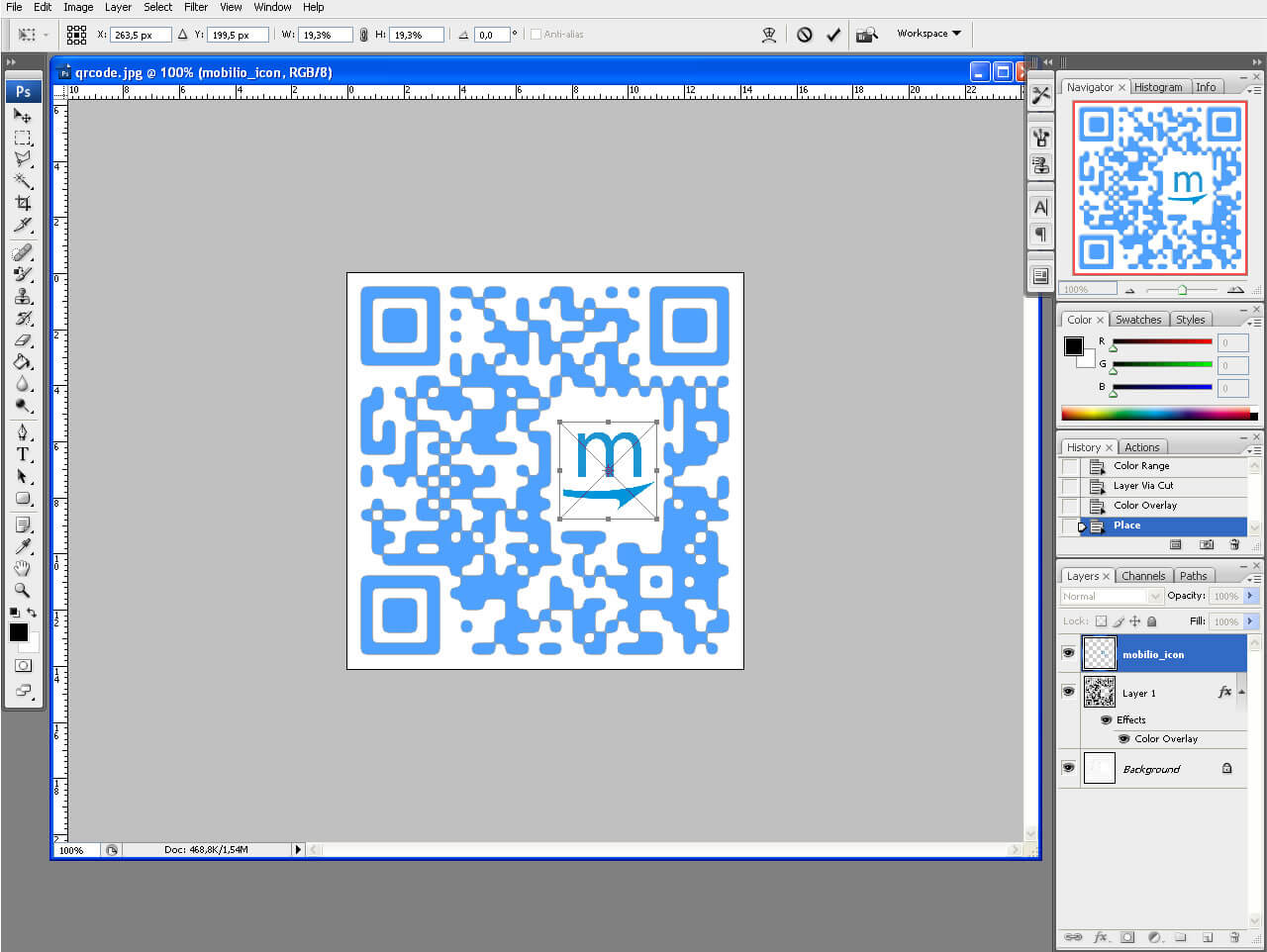The width and height of the screenshot is (1267, 952).
Task: Toggle relative positioning triangle for reference point
Action: tap(182, 35)
